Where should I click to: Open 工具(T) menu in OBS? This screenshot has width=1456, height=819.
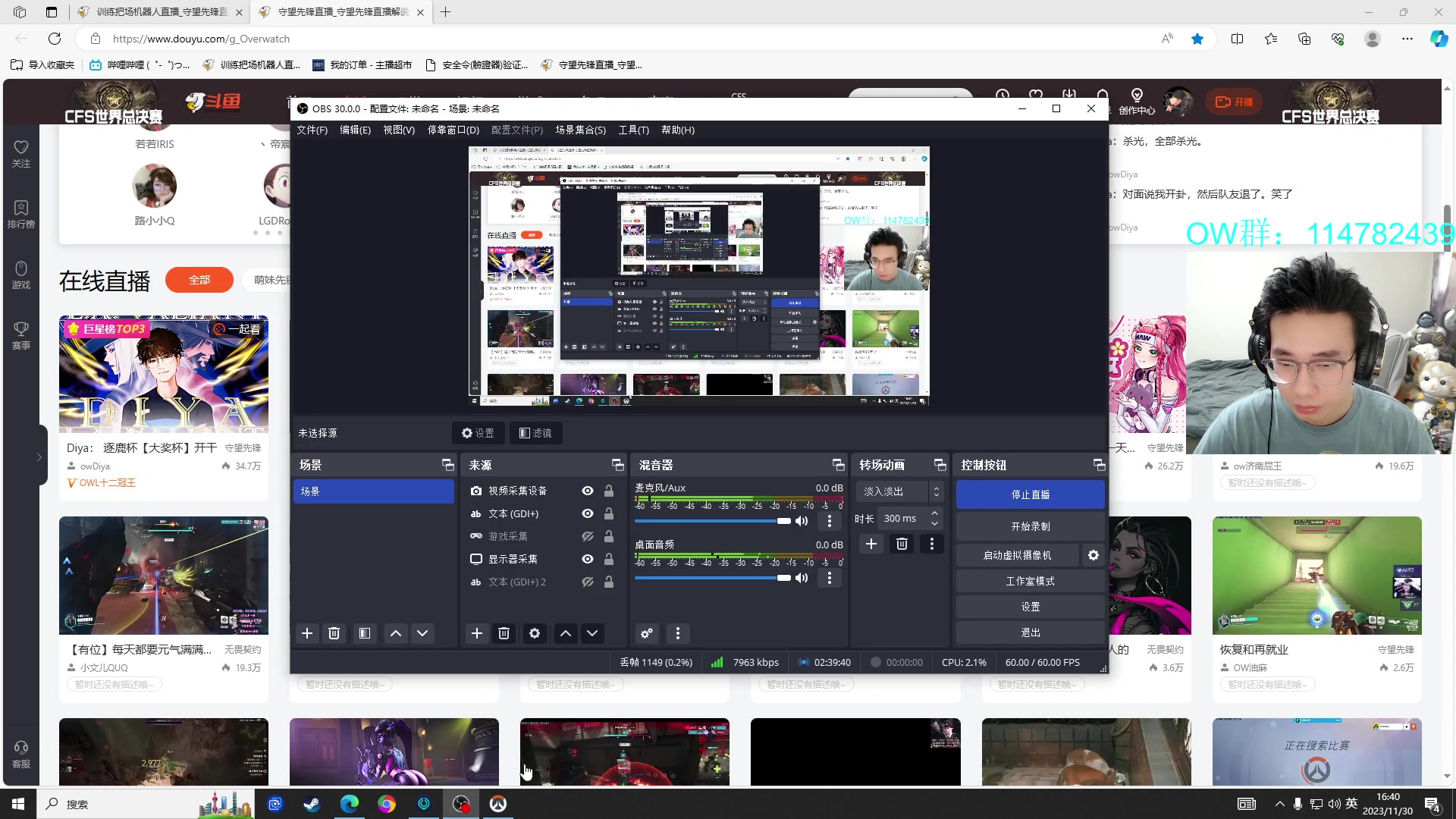point(634,130)
